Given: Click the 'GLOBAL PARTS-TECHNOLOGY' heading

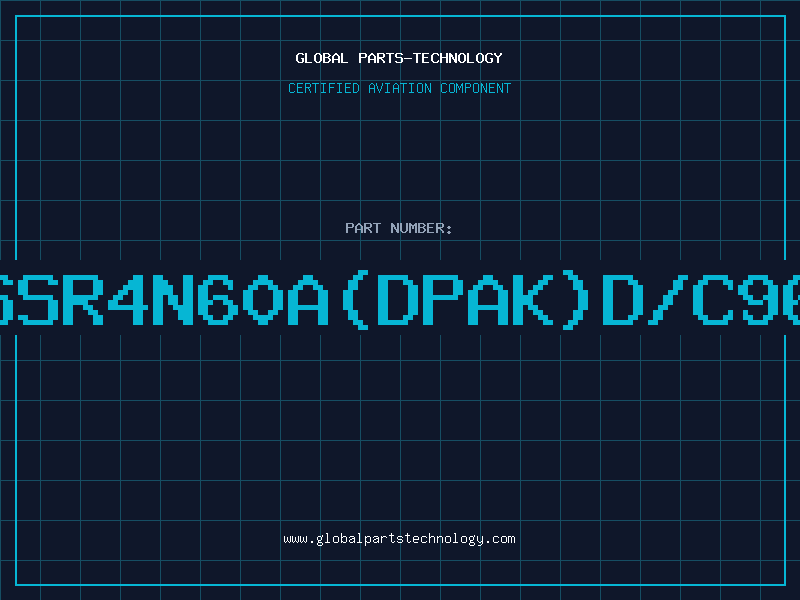Looking at the screenshot, I should click(399, 58).
